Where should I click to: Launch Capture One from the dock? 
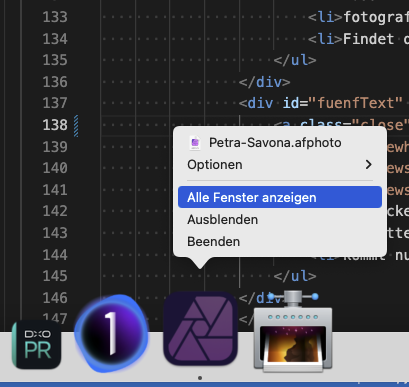[x=112, y=334]
